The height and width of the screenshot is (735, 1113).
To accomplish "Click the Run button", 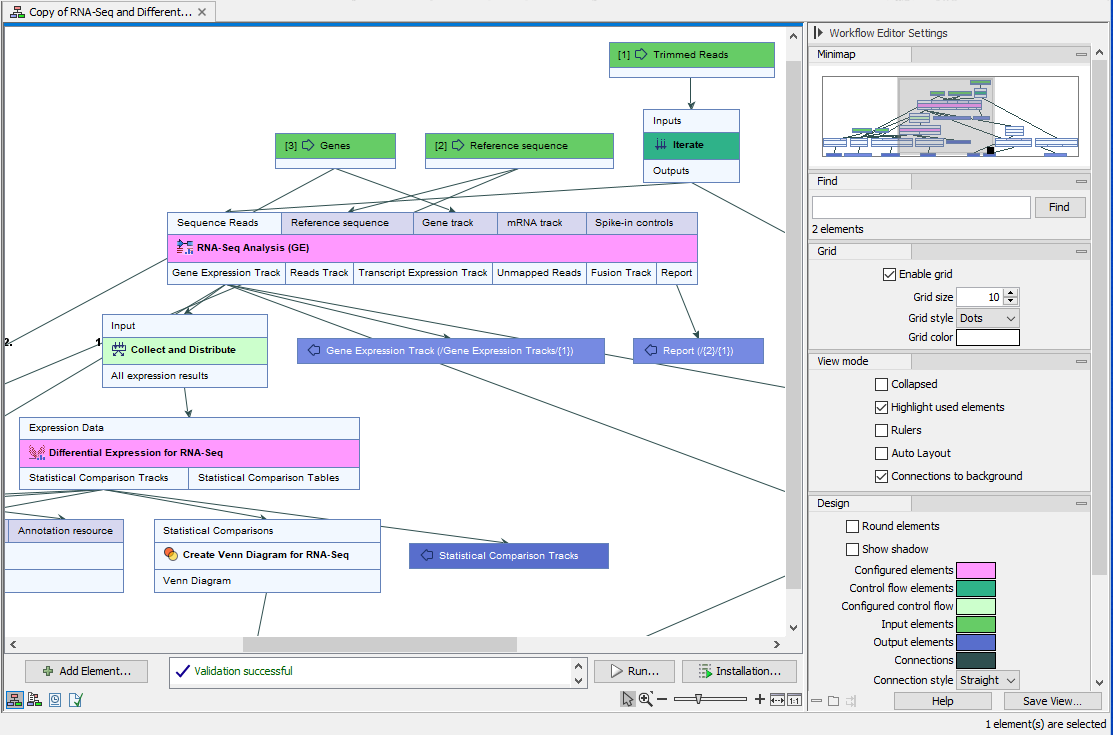I will [634, 671].
